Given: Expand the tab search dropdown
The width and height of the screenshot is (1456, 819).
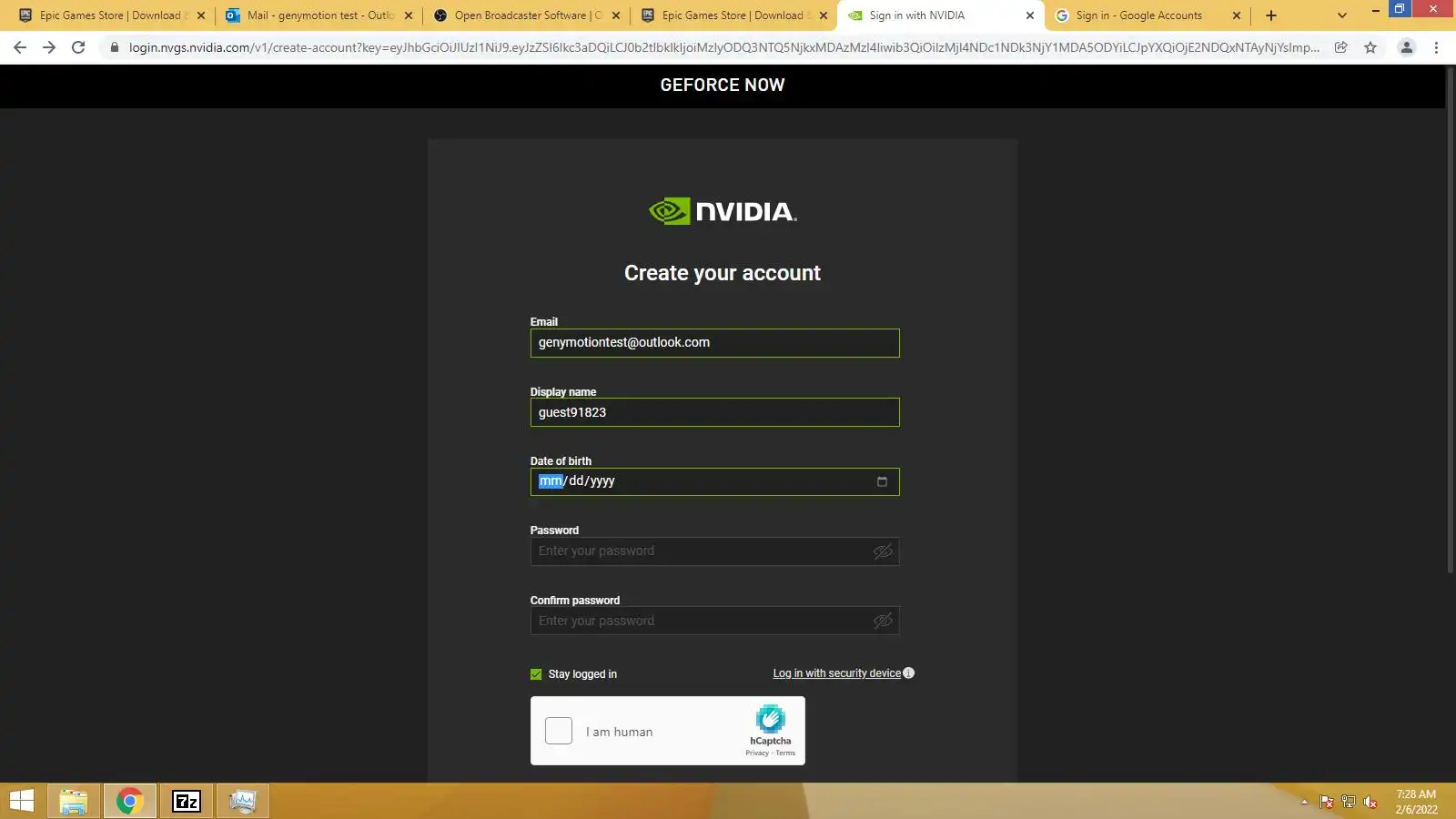Looking at the screenshot, I should (x=1342, y=15).
